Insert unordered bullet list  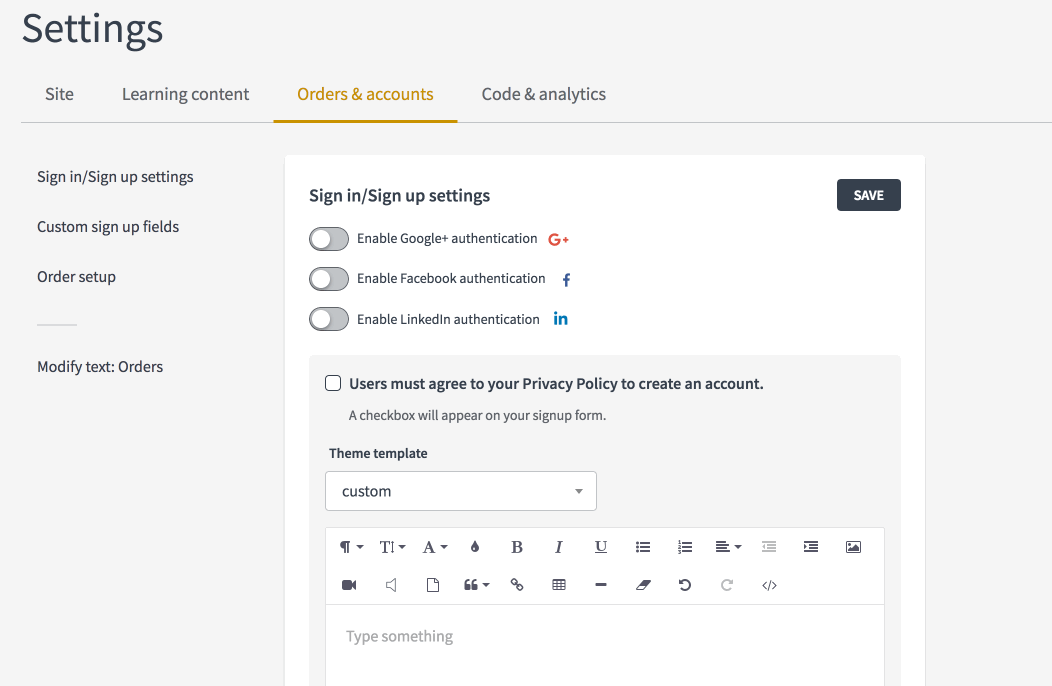coord(643,547)
